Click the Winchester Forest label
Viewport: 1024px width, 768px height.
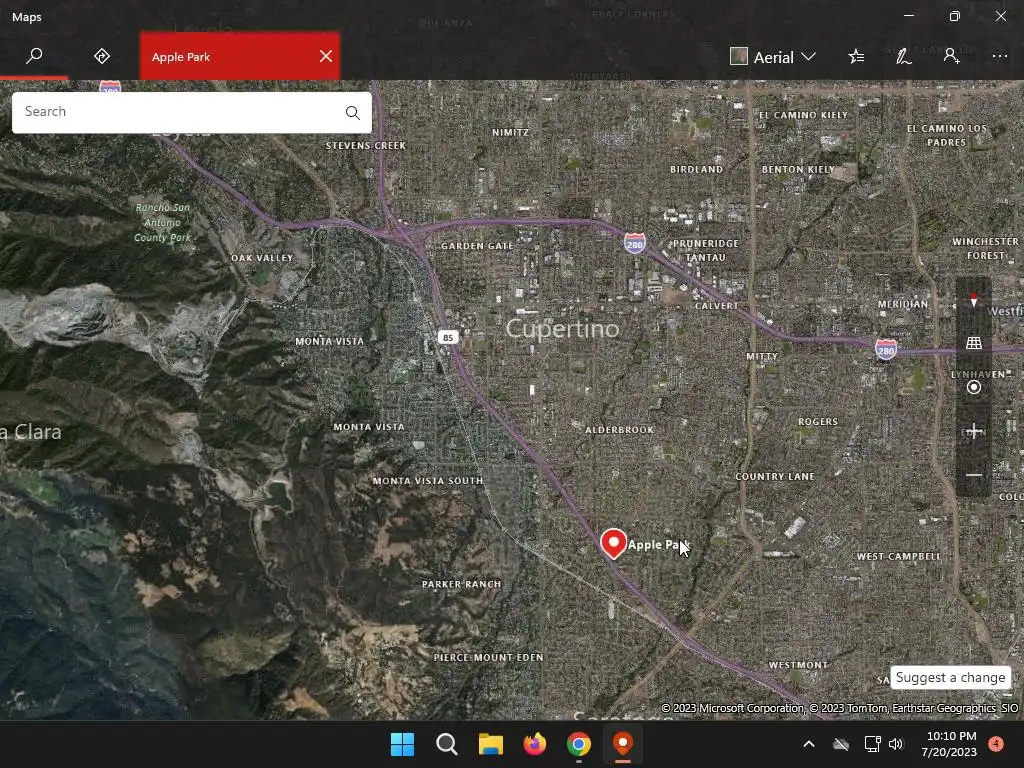[985, 248]
